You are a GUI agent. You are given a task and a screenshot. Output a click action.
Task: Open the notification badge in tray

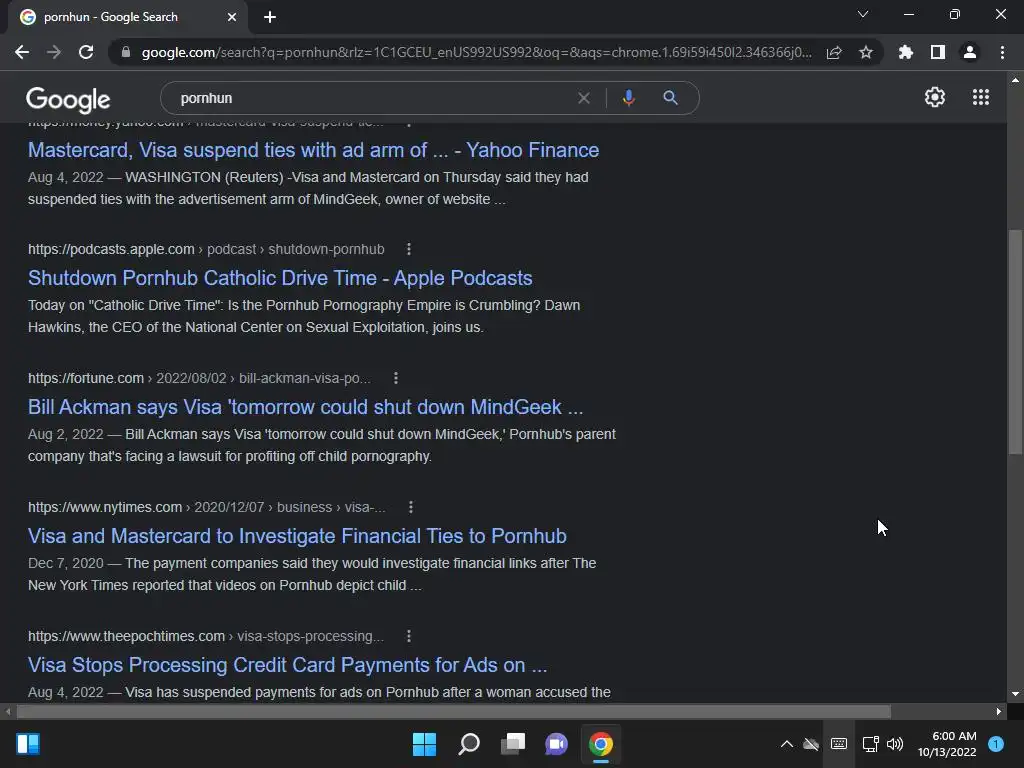pos(996,744)
